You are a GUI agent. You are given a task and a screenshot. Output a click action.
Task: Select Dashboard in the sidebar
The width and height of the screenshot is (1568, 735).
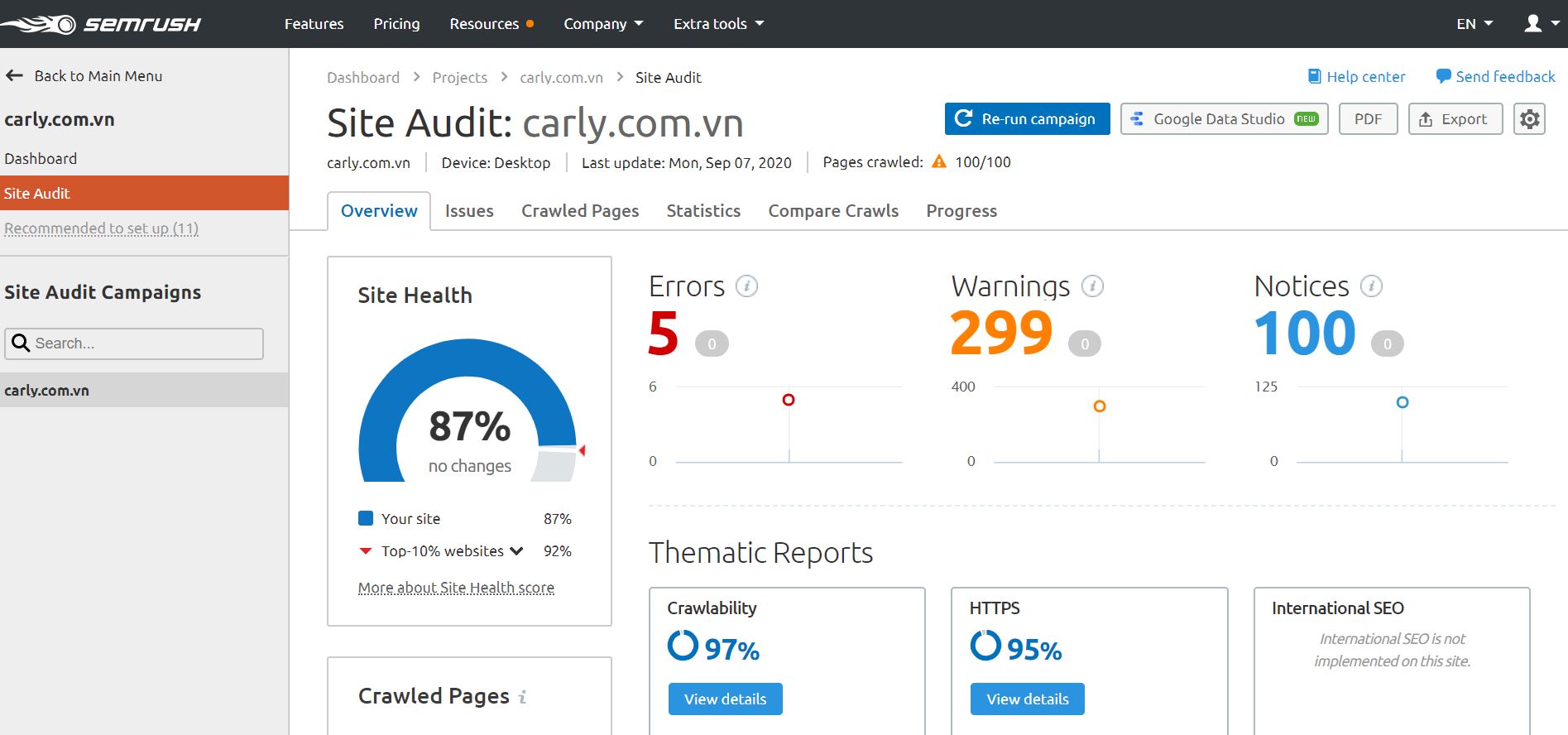coord(41,158)
